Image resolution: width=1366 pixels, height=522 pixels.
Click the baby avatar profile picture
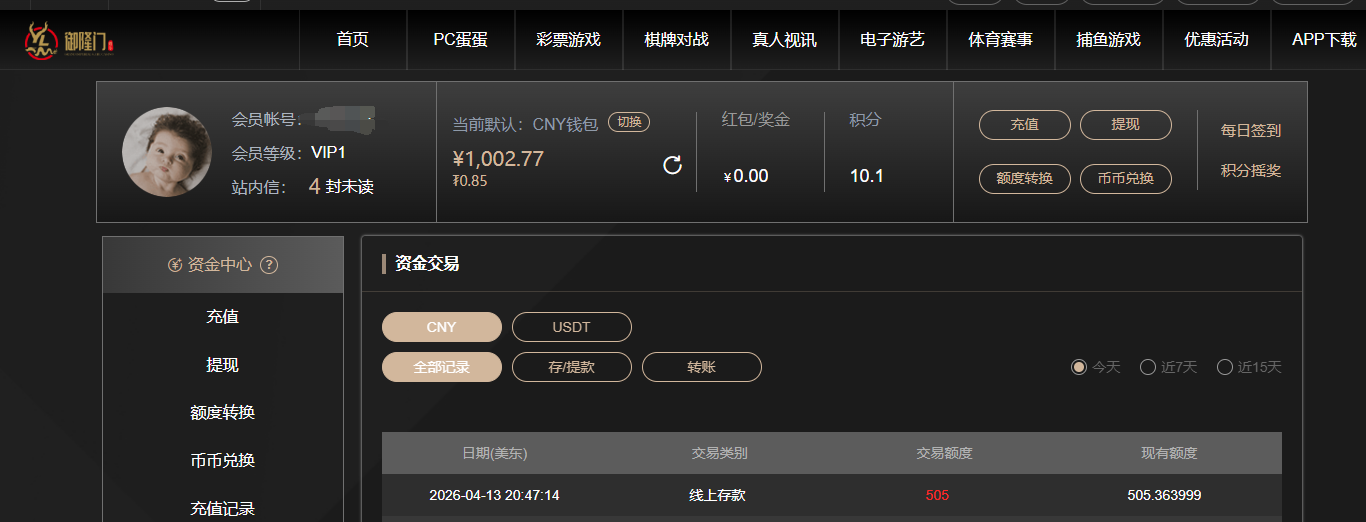coord(167,152)
